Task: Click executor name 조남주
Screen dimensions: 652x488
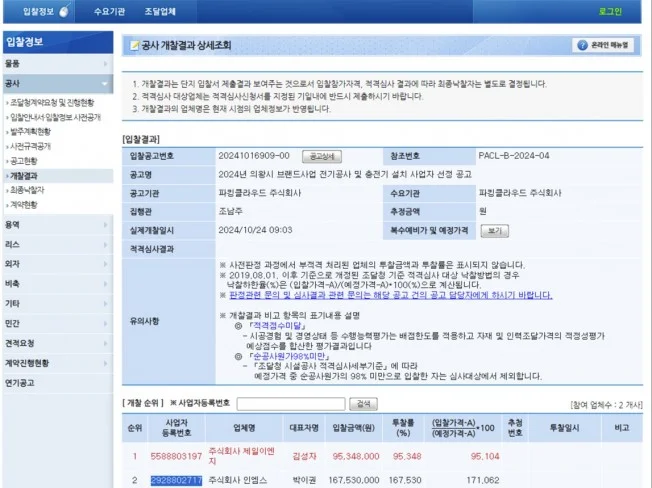Action: coord(230,212)
